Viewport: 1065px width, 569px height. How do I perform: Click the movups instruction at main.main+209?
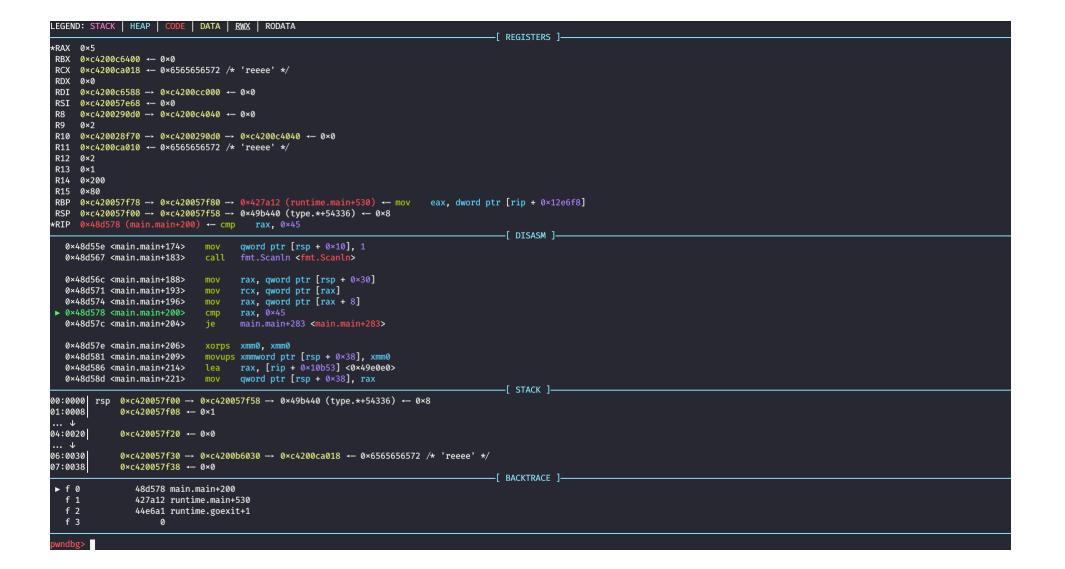pos(297,356)
